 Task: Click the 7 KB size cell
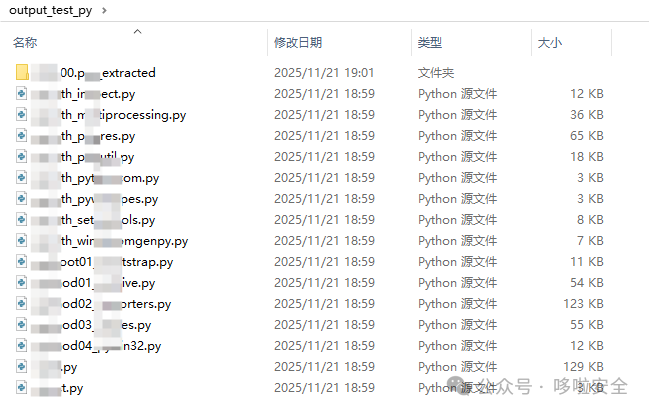point(590,241)
